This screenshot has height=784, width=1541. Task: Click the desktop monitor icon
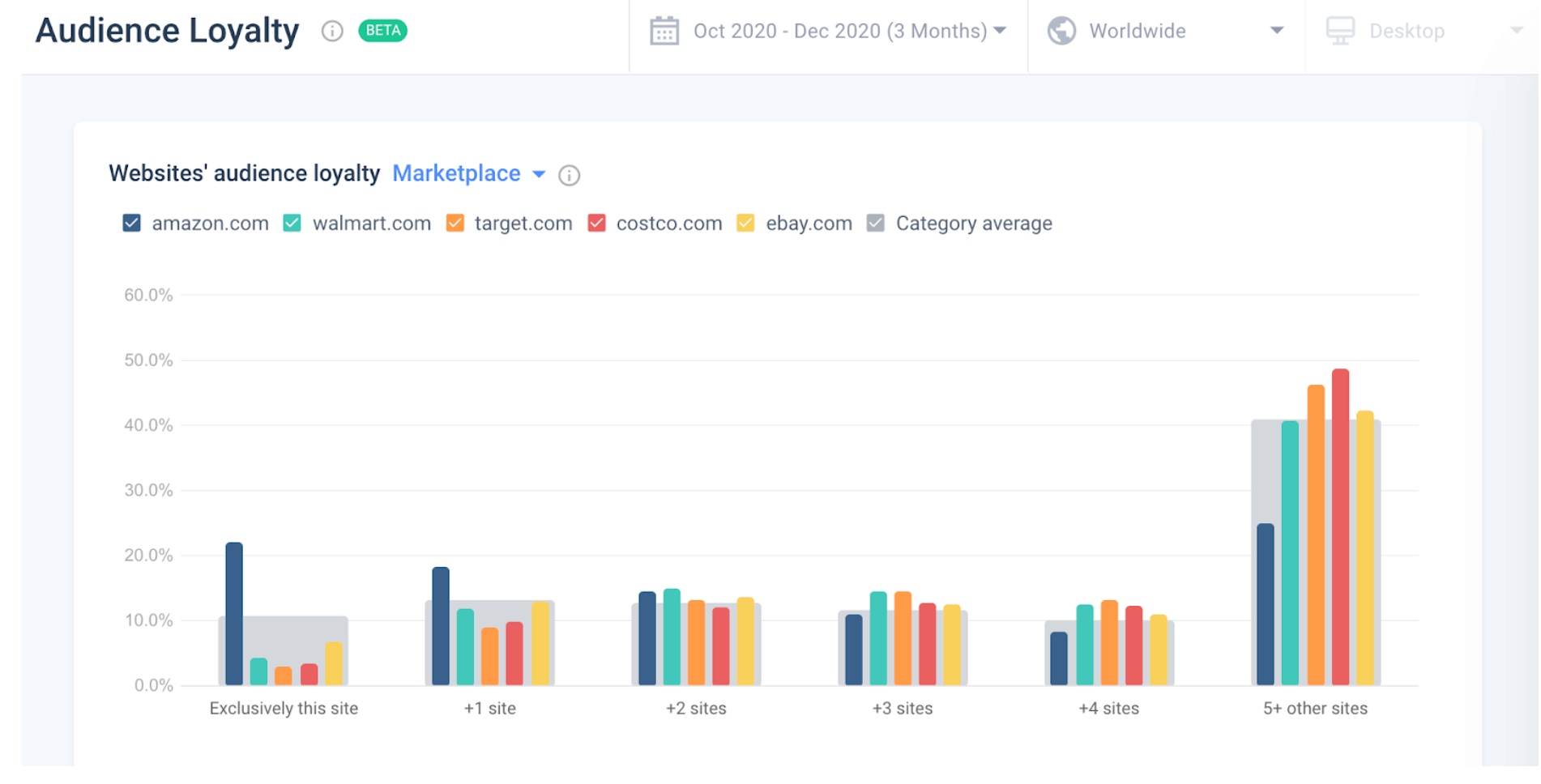tap(1340, 31)
